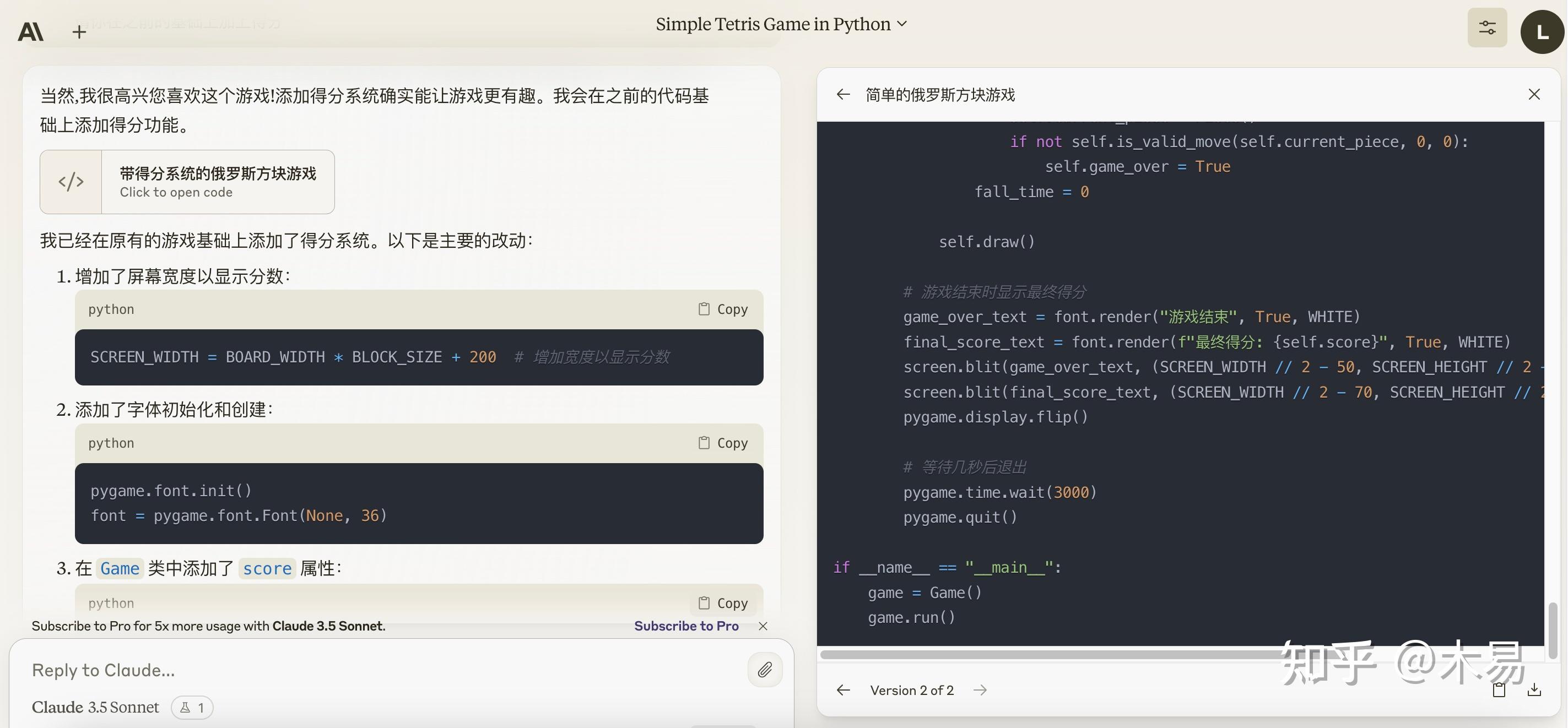Go back using artifact panel arrow
The width and height of the screenshot is (1568, 728).
point(843,94)
